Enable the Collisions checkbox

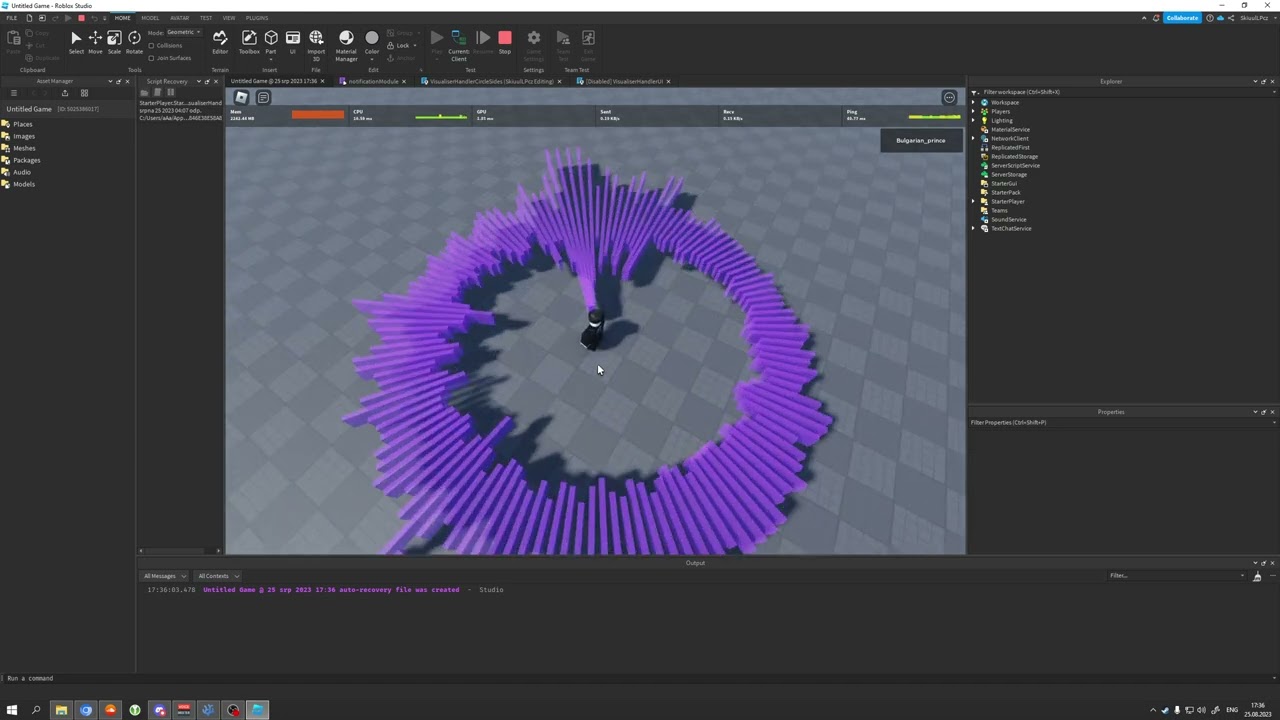click(151, 46)
